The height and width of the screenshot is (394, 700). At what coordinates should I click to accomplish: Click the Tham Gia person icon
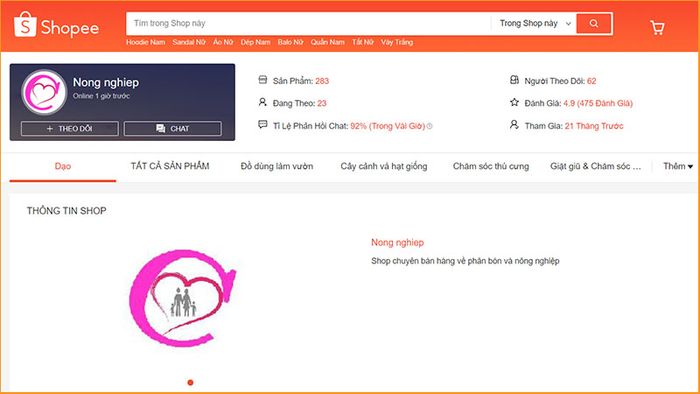pyautogui.click(x=514, y=124)
